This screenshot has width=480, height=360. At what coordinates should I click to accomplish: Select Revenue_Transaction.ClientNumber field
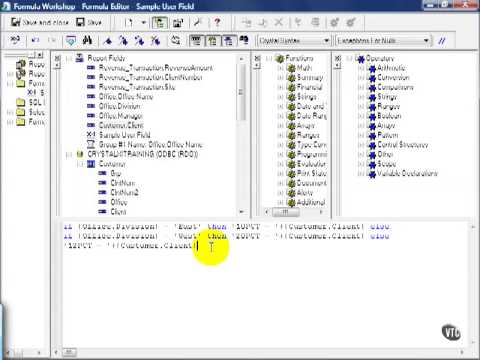coord(150,77)
